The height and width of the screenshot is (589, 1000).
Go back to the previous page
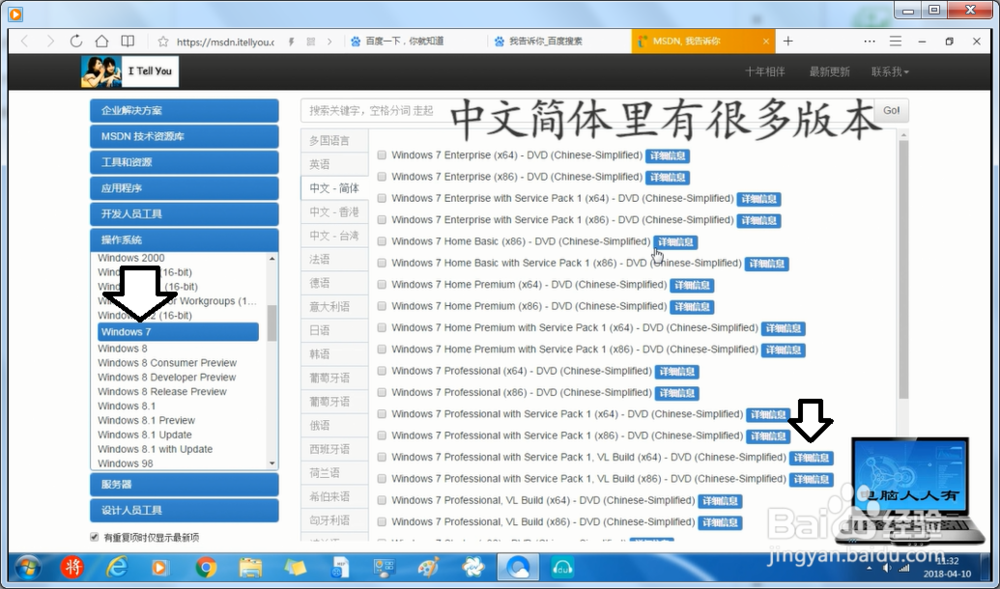[25, 41]
